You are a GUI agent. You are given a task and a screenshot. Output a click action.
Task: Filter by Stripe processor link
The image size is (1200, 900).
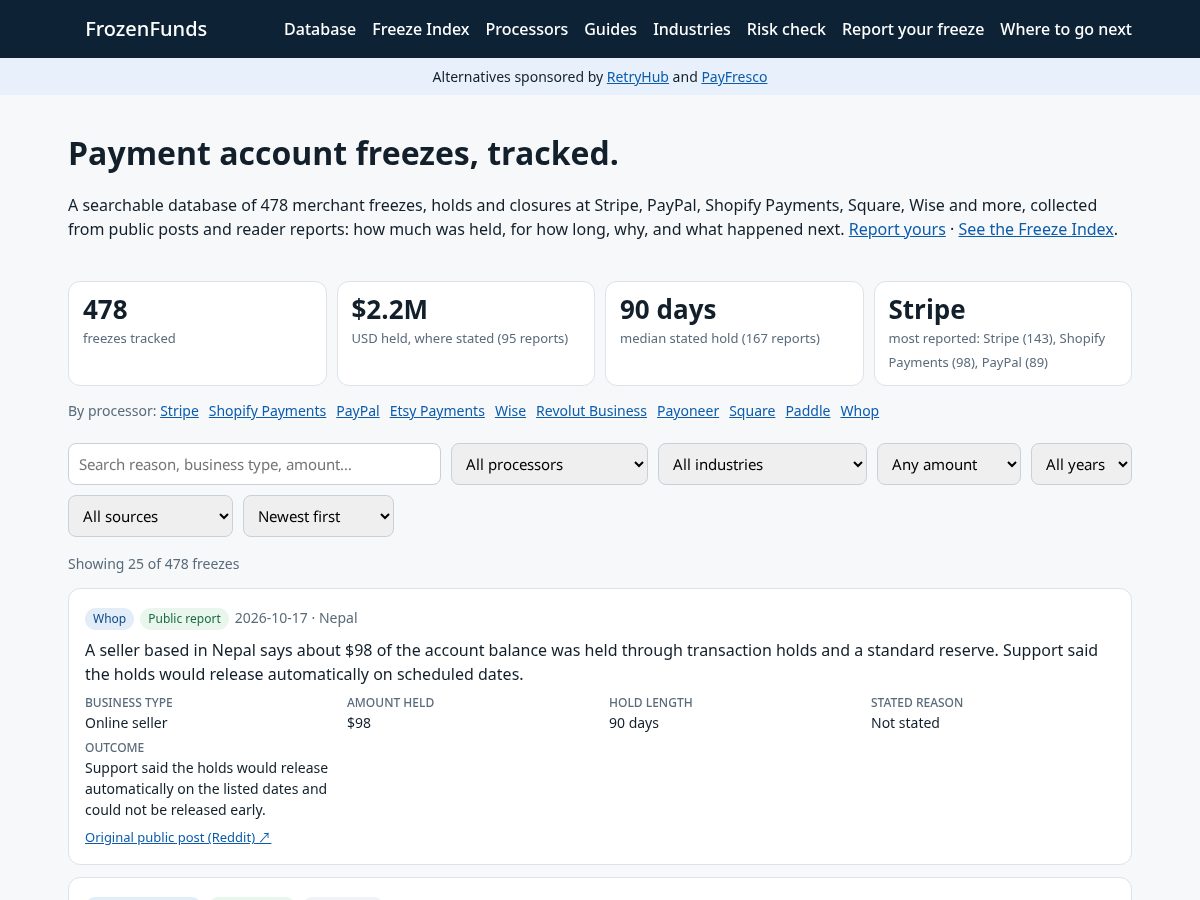pyautogui.click(x=179, y=411)
